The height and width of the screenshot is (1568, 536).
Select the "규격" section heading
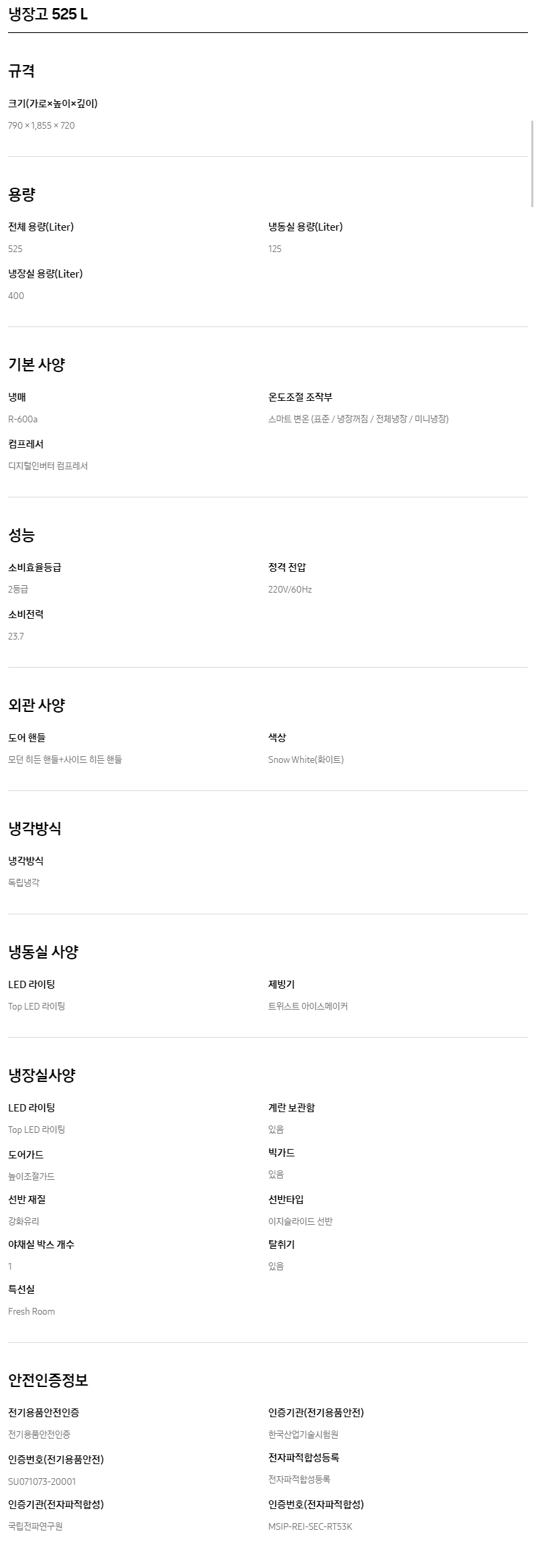point(21,71)
